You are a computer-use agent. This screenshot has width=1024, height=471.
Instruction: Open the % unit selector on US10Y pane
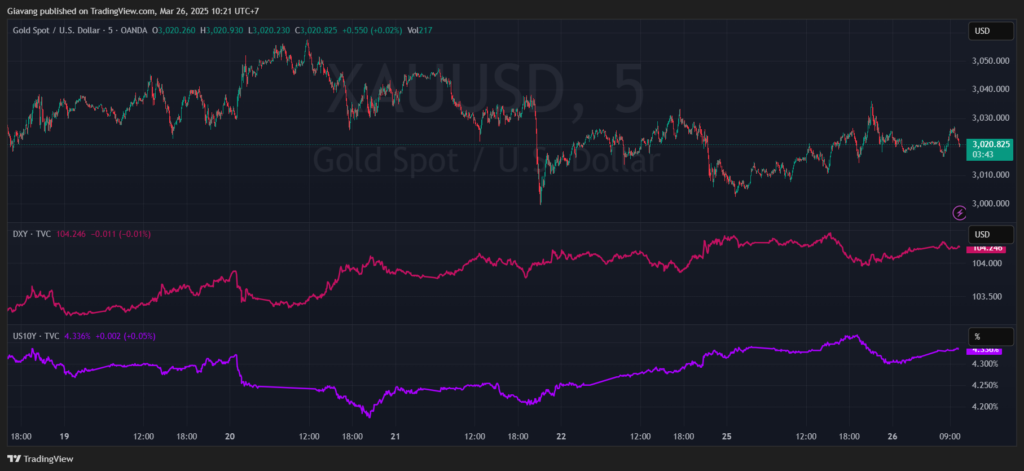click(990, 336)
